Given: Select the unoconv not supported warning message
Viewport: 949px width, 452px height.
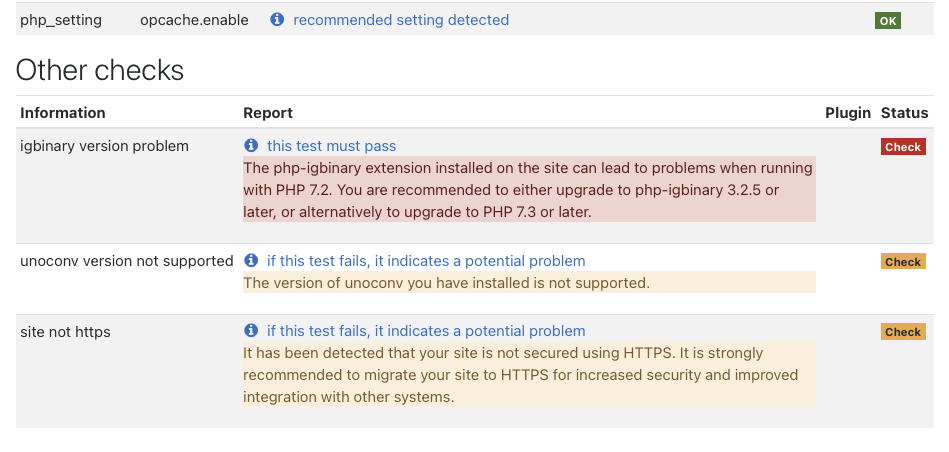Looking at the screenshot, I should 530,283.
